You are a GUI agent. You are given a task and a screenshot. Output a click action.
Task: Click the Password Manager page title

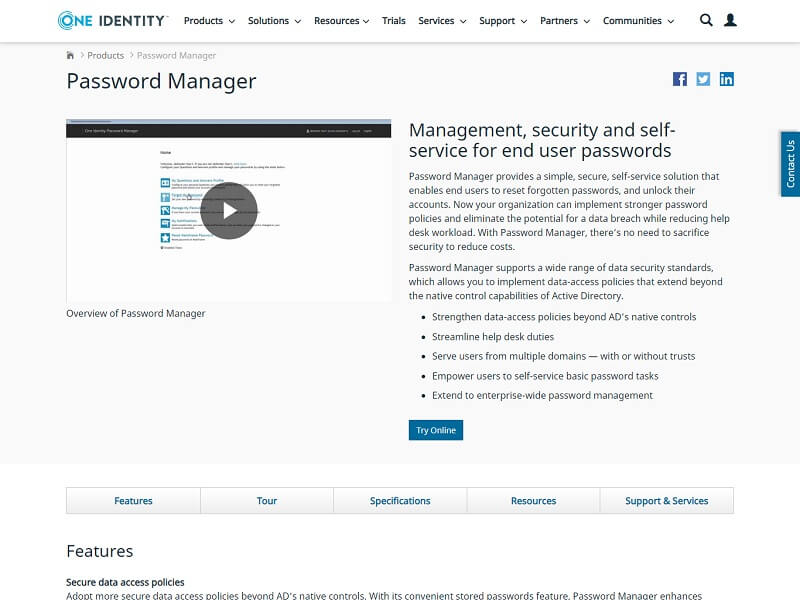point(161,81)
